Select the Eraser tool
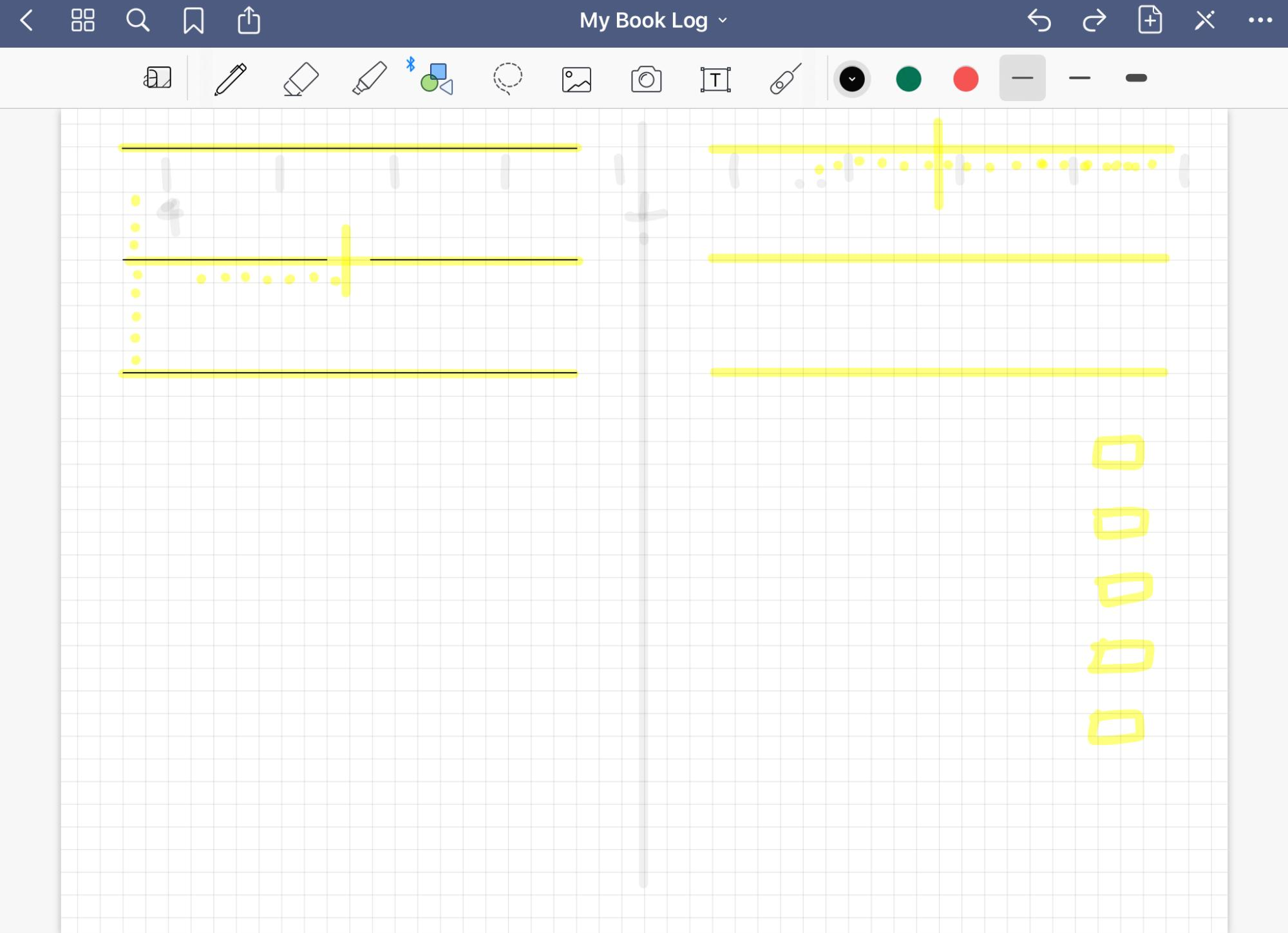Viewport: 1288px width, 933px height. pos(301,79)
